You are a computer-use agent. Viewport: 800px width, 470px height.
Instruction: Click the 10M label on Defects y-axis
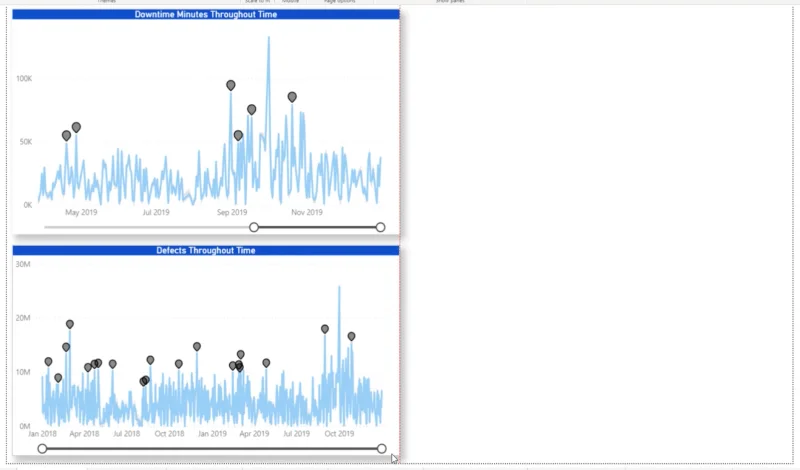tap(23, 372)
